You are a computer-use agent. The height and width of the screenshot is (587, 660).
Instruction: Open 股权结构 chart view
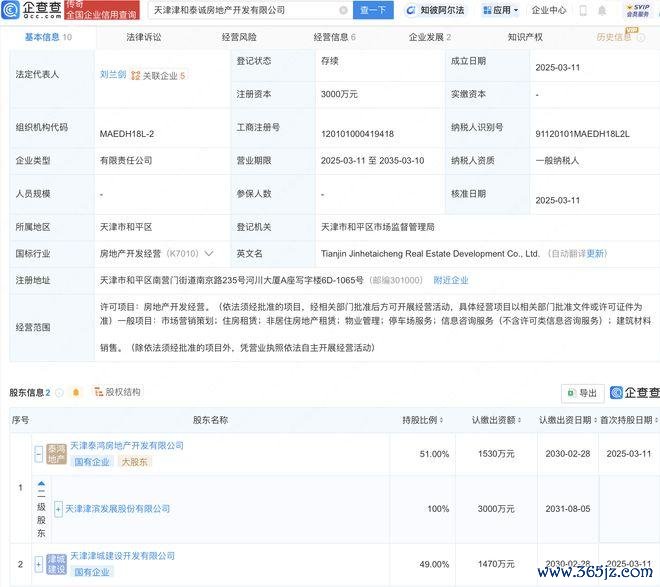(117, 392)
